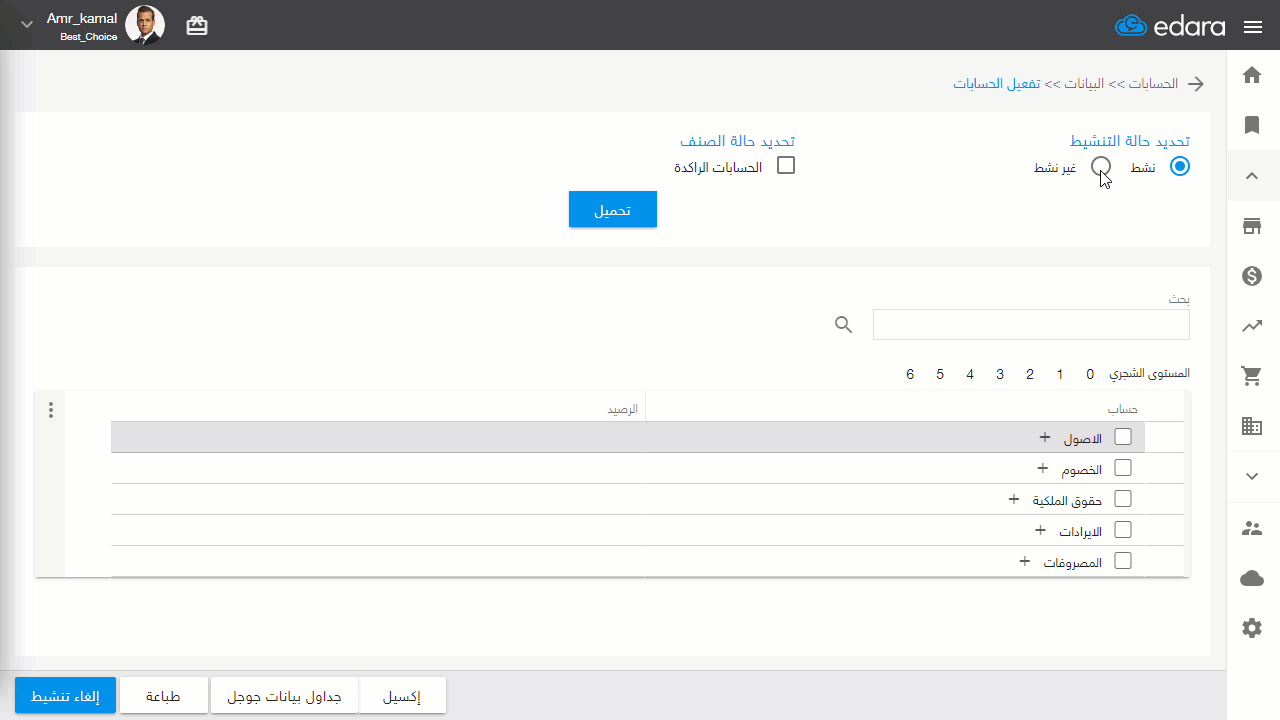
Task: Open the table three-dot options menu
Action: pyautogui.click(x=51, y=409)
